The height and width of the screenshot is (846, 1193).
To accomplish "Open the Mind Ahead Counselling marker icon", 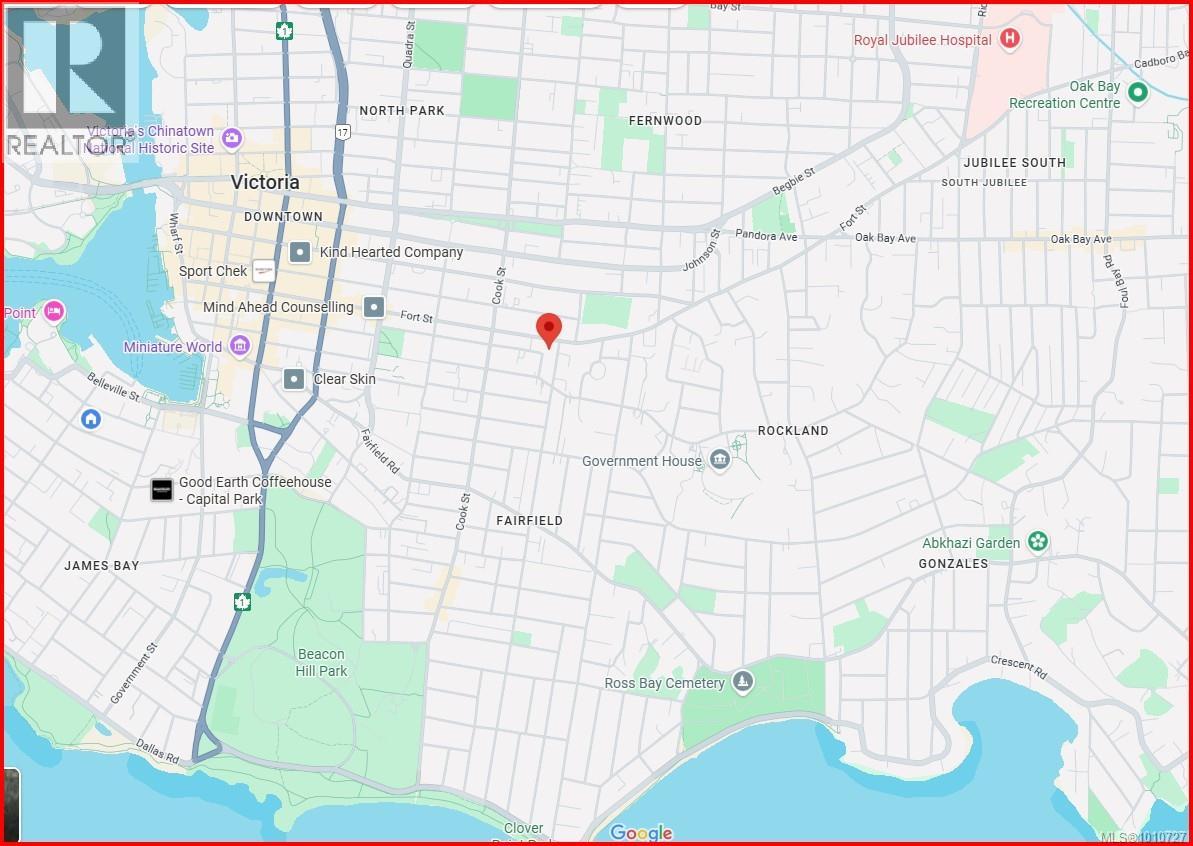I will (374, 307).
